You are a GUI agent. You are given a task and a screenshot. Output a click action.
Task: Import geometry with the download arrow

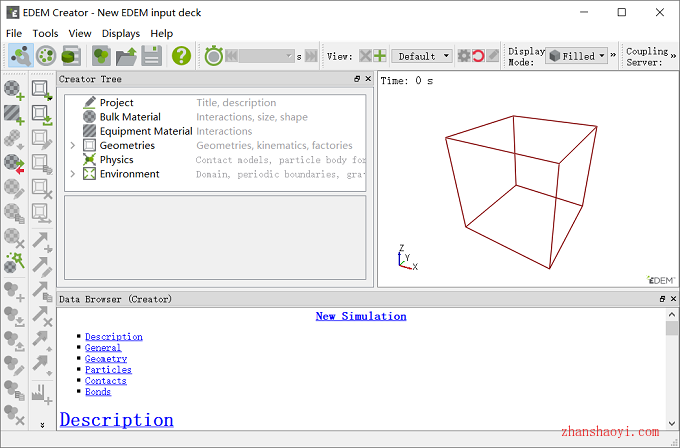42,115
